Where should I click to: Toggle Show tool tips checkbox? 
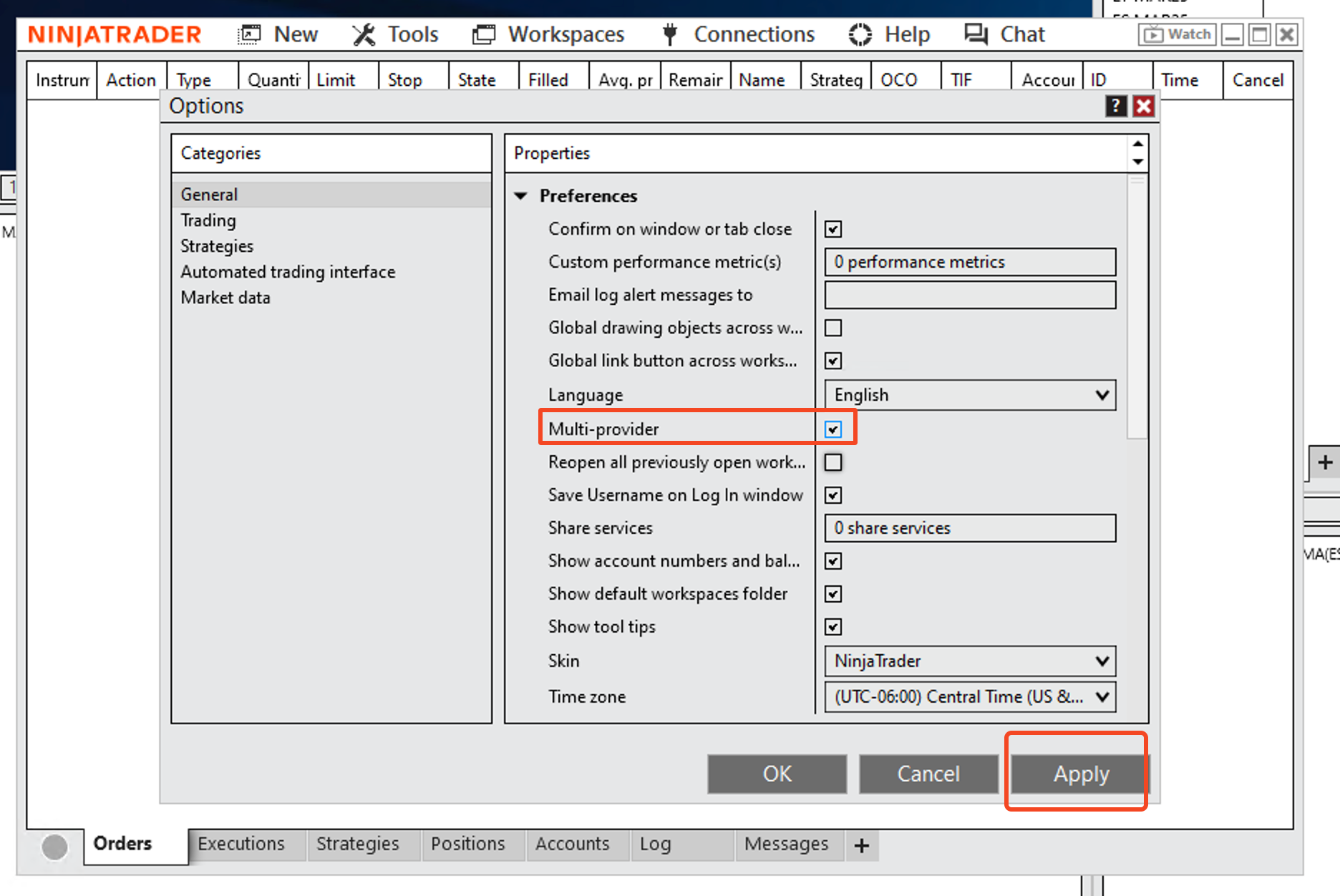(x=833, y=627)
